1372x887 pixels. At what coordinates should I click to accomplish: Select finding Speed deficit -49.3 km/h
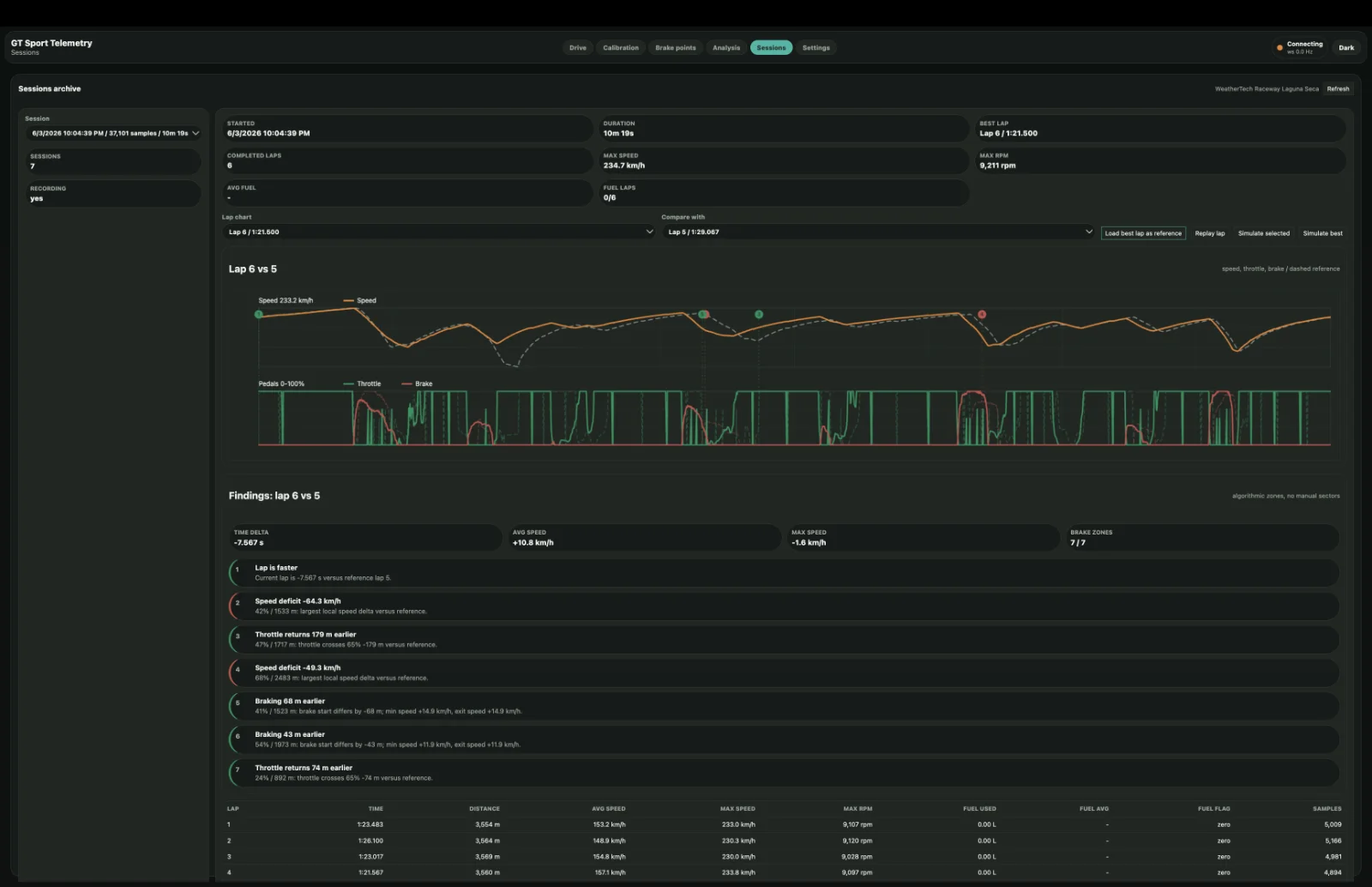point(784,673)
